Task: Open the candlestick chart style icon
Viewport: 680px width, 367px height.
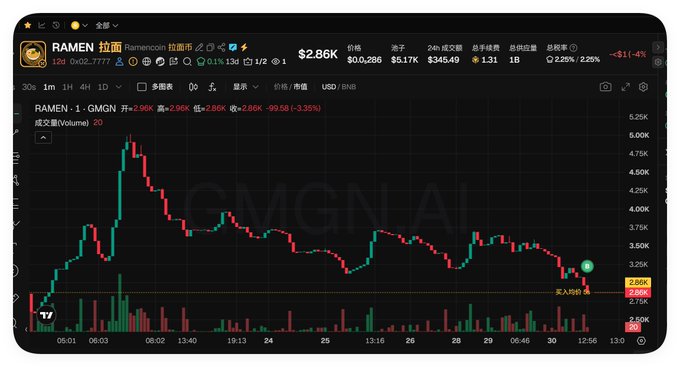Action: pyautogui.click(x=193, y=87)
